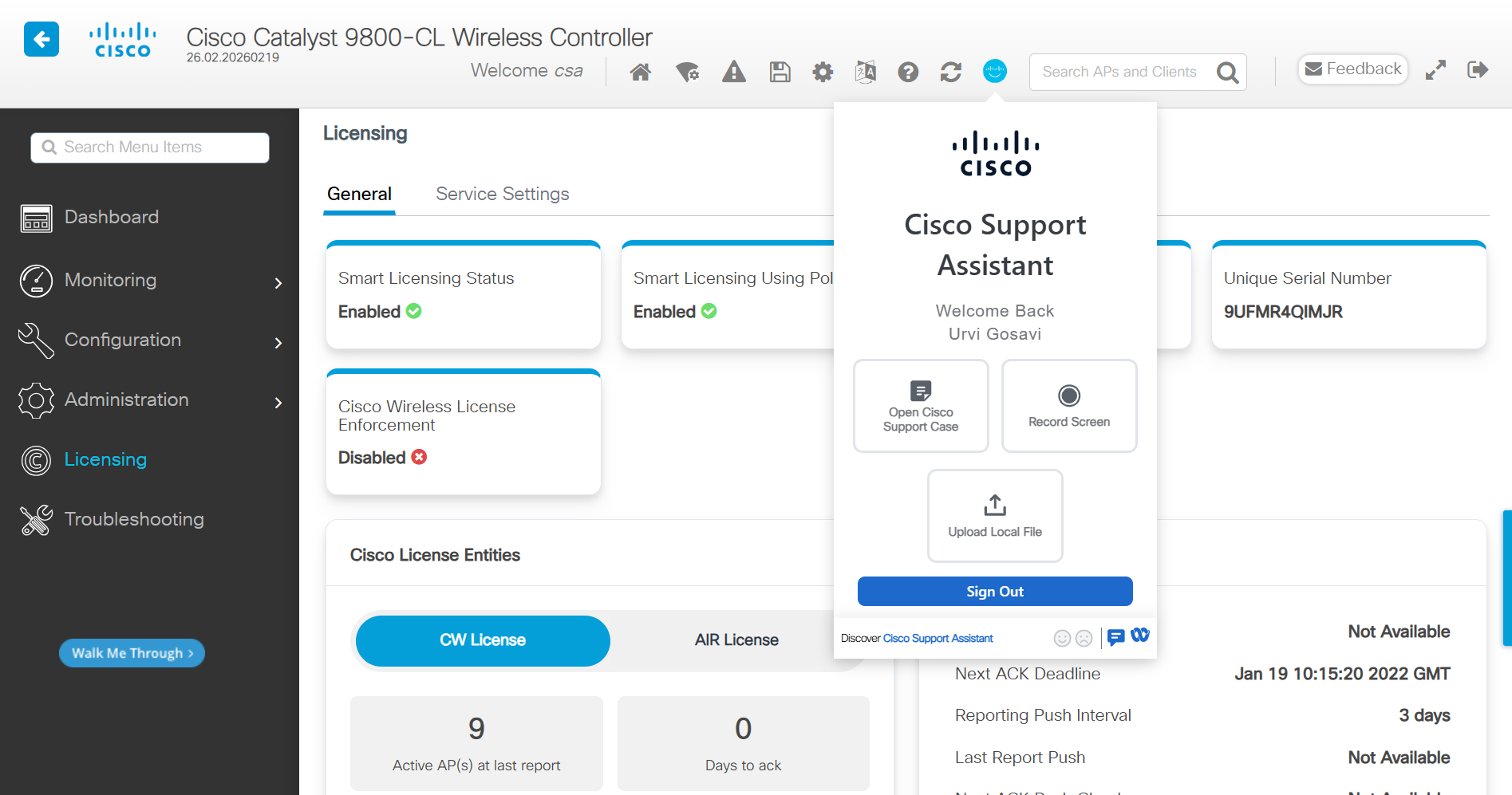Open the home dashboard icon
This screenshot has height=795, width=1512.
click(x=640, y=71)
